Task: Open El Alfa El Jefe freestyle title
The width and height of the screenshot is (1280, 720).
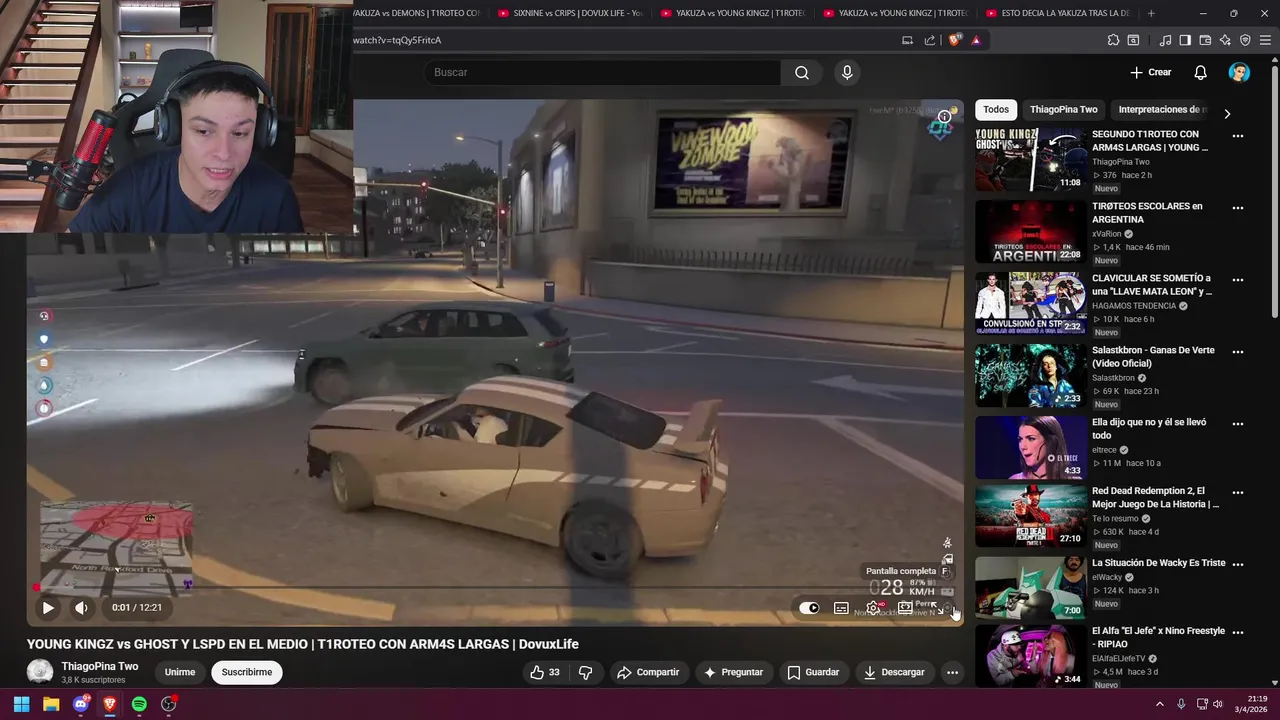Action: [x=1158, y=638]
